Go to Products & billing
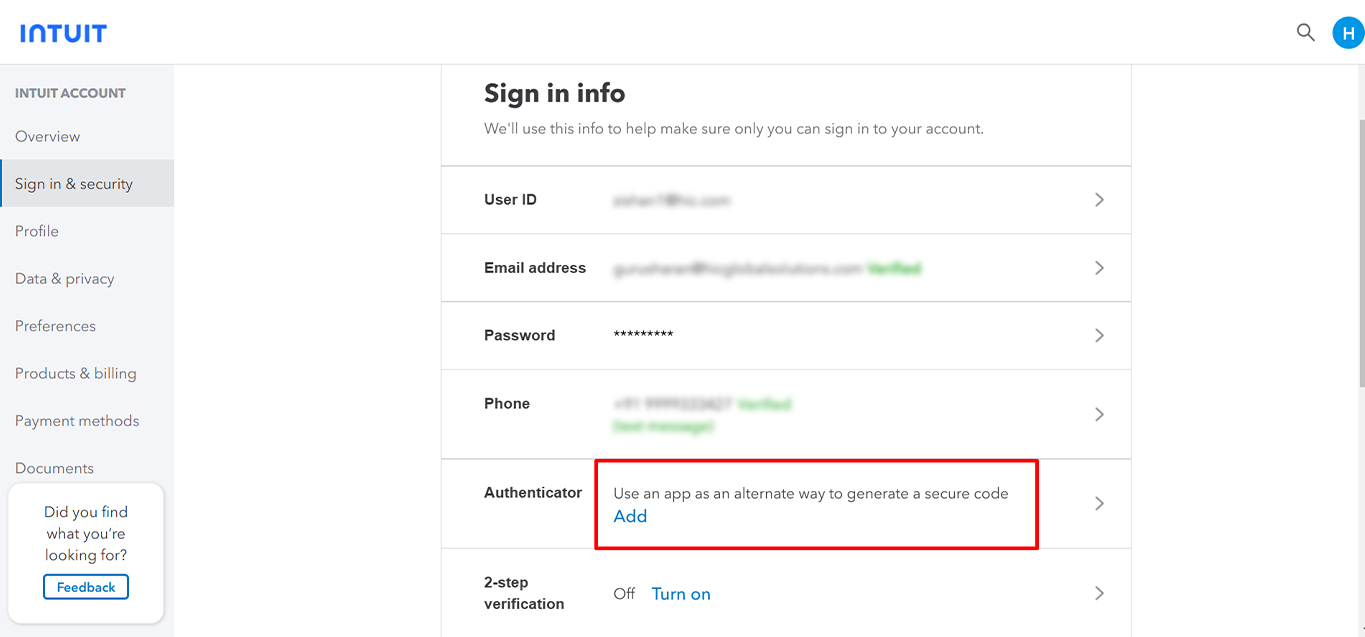The width and height of the screenshot is (1365, 637). [x=76, y=374]
